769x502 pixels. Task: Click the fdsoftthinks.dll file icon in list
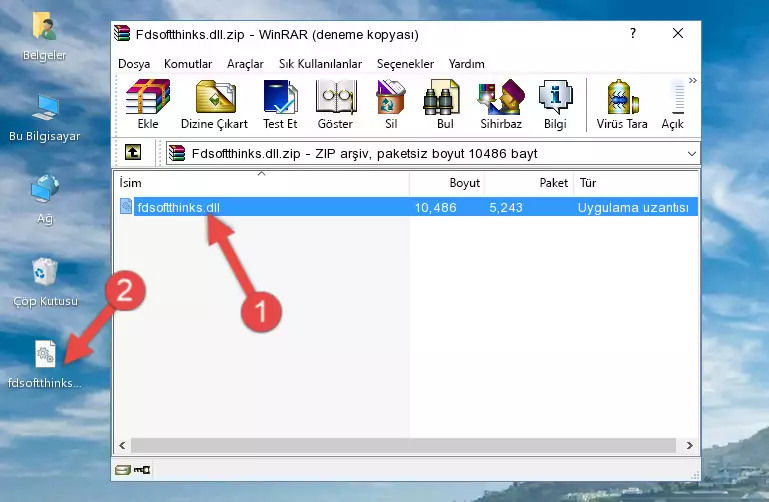[x=126, y=206]
